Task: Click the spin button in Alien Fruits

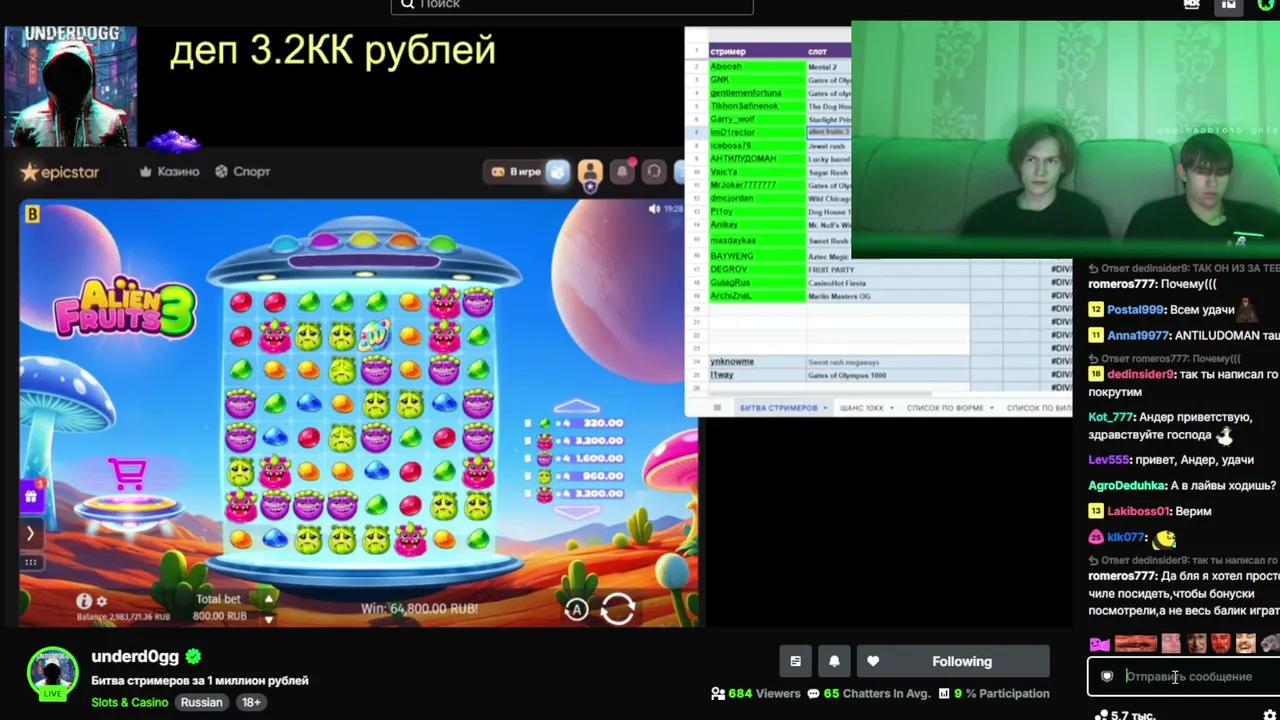Action: click(617, 608)
